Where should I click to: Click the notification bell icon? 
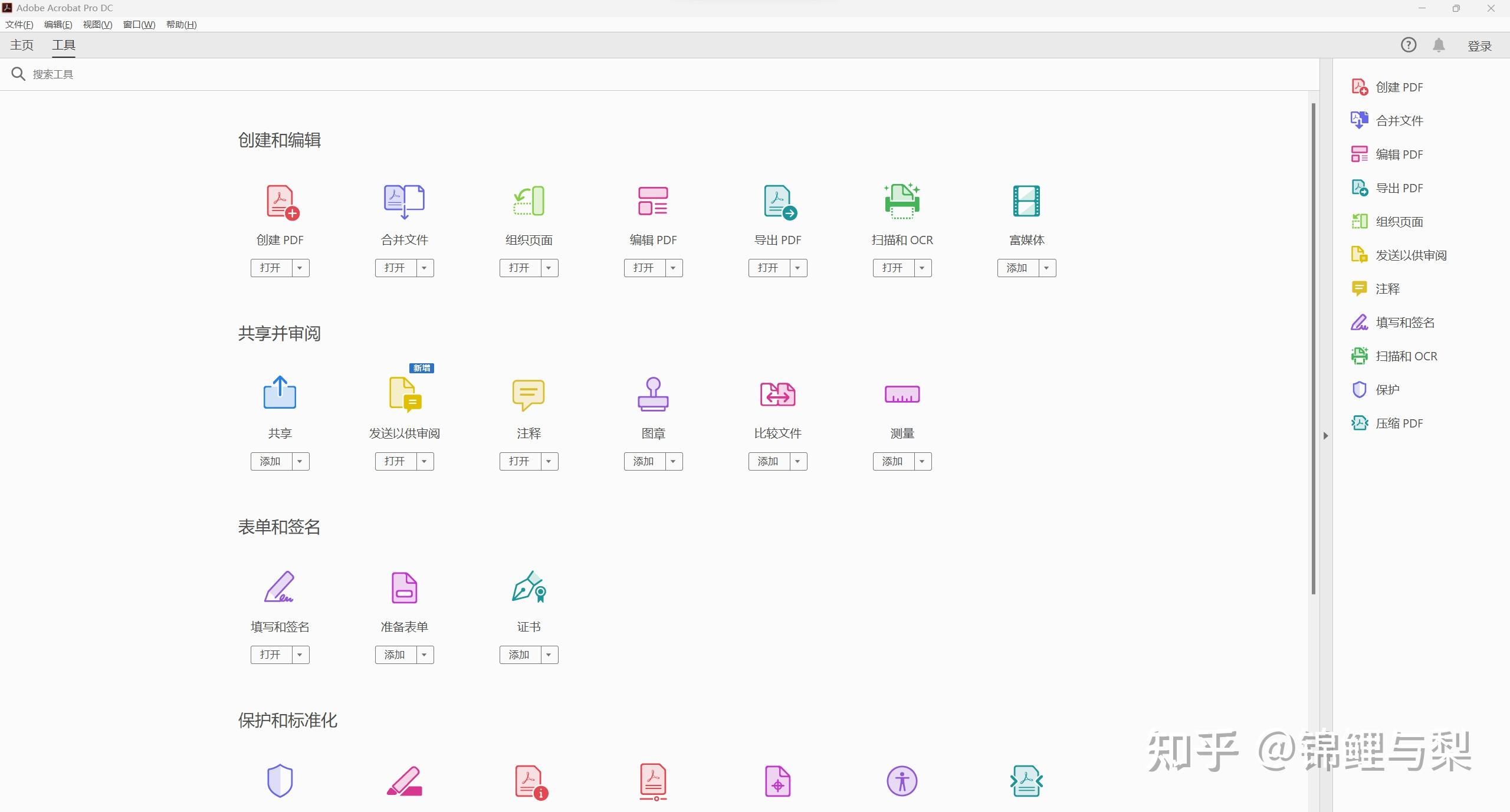[x=1439, y=45]
